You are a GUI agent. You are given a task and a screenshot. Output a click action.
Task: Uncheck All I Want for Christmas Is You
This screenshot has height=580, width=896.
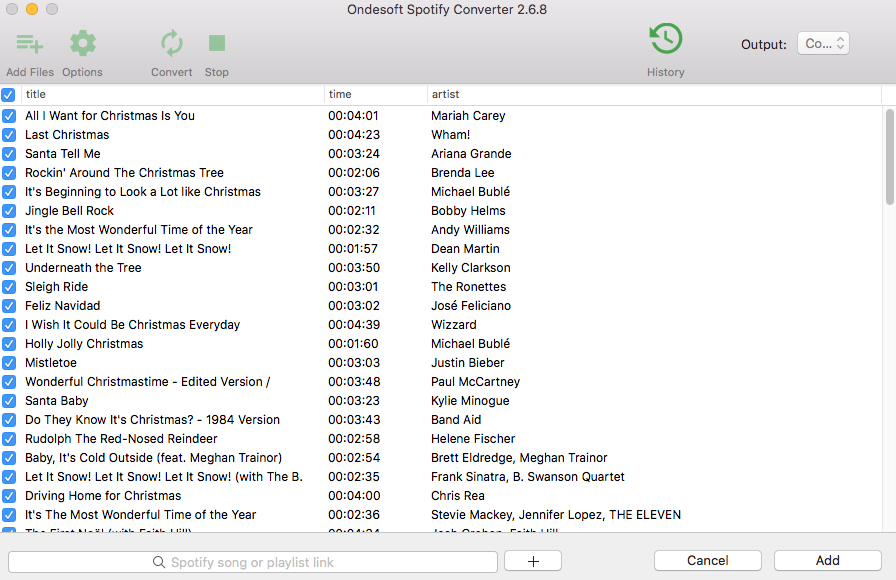(9, 116)
